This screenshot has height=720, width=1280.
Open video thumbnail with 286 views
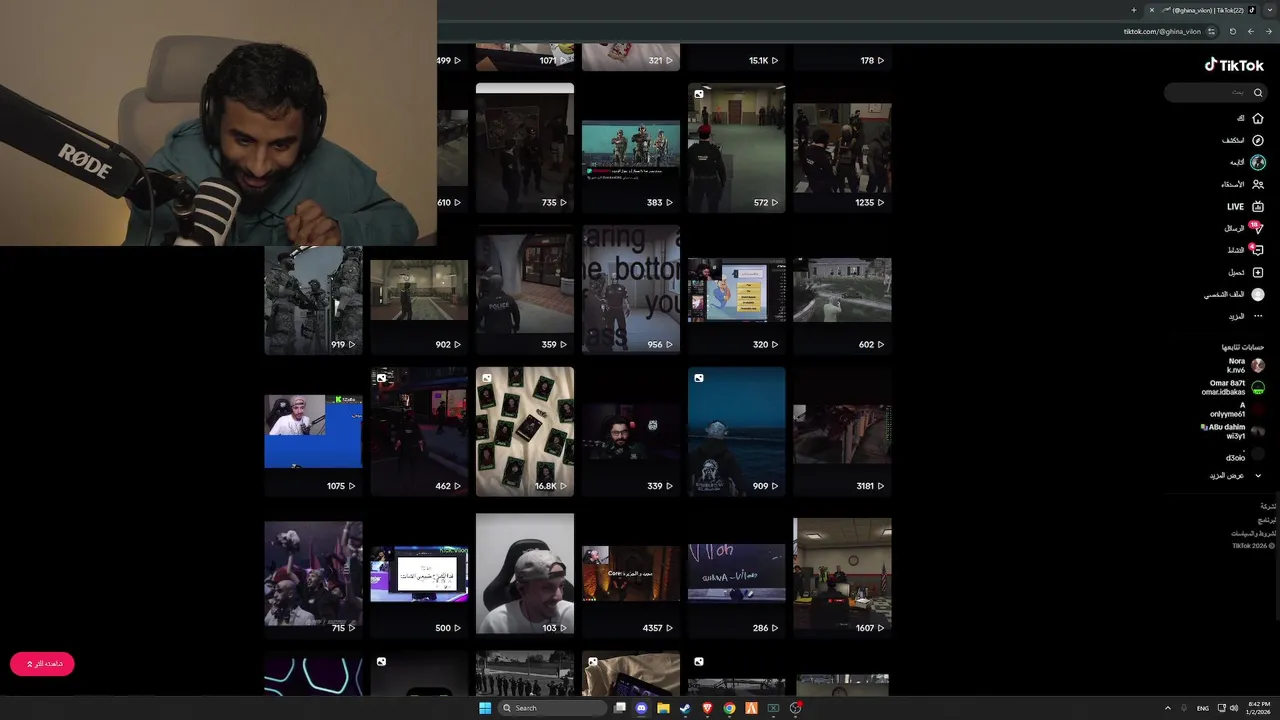737,573
